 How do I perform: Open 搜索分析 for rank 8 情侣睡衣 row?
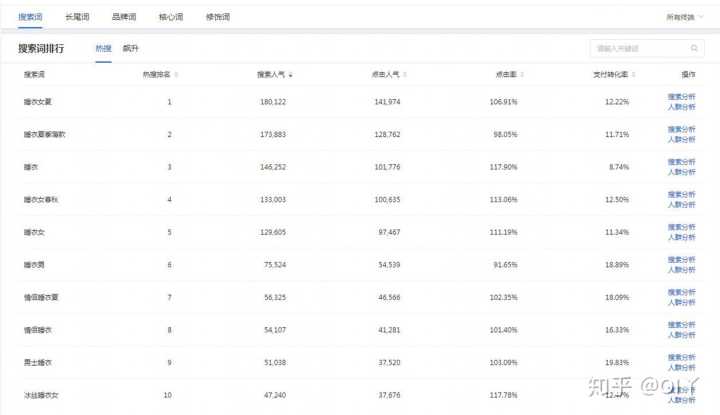[x=681, y=325]
